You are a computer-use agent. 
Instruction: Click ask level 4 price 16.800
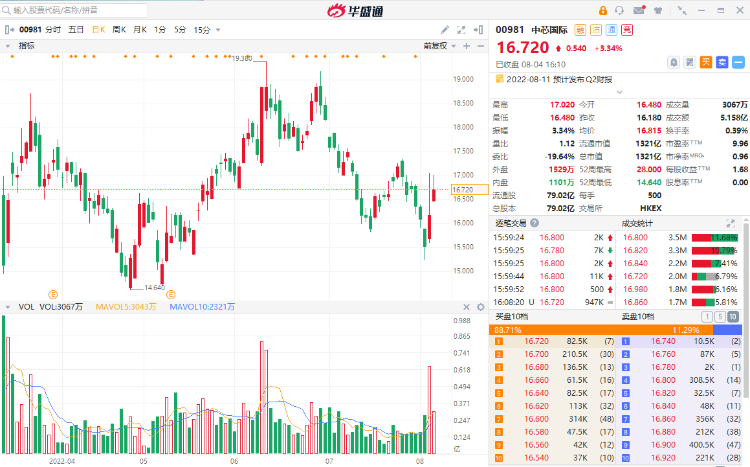(x=663, y=380)
